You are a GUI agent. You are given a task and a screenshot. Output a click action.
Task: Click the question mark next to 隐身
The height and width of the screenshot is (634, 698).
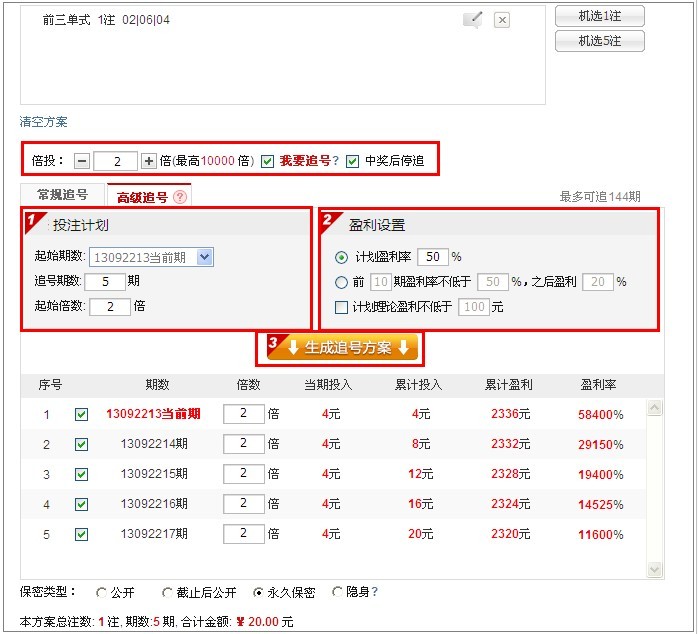click(x=375, y=592)
